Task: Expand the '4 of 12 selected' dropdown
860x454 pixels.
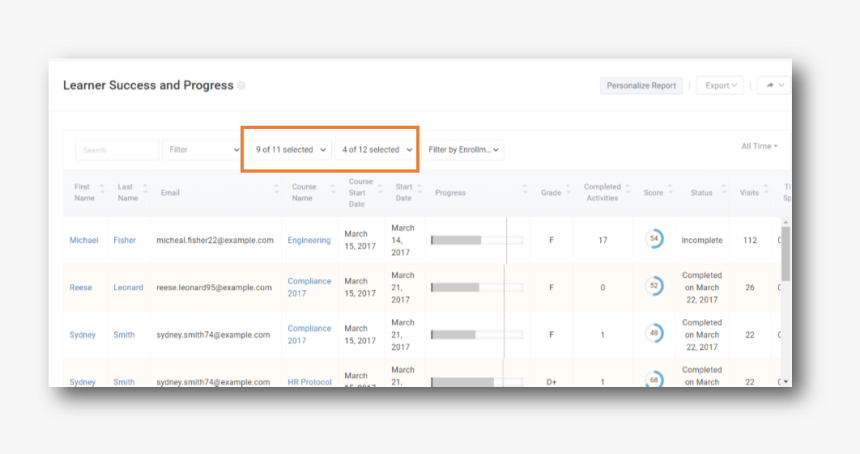Action: coord(377,150)
